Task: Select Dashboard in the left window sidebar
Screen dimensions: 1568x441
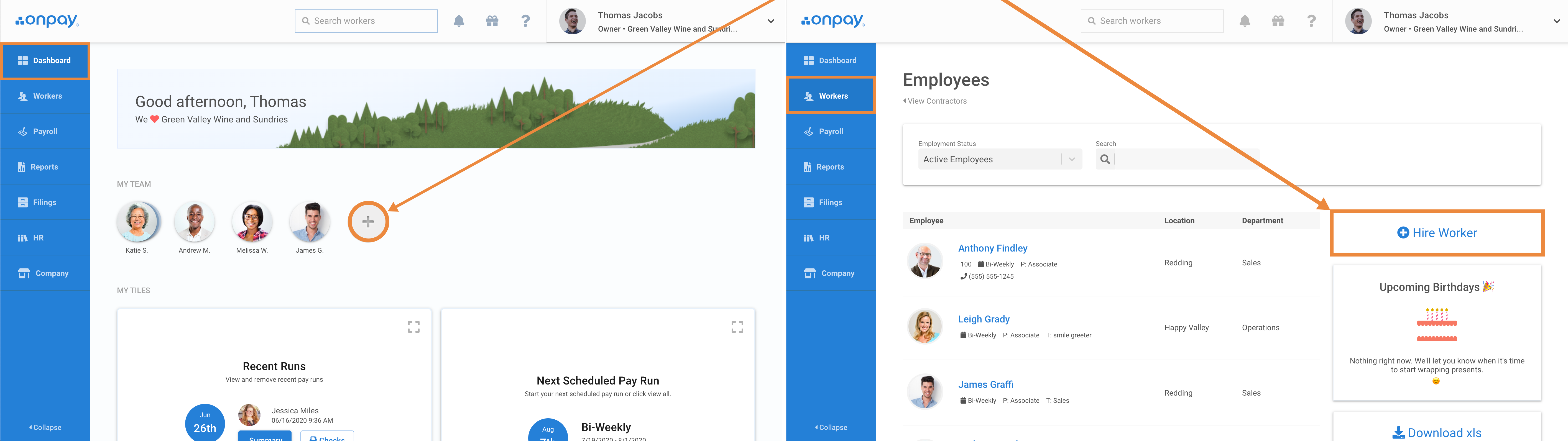Action: pyautogui.click(x=45, y=61)
